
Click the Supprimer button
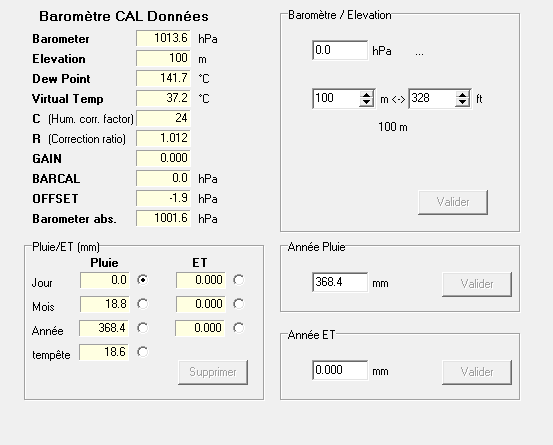coord(213,372)
